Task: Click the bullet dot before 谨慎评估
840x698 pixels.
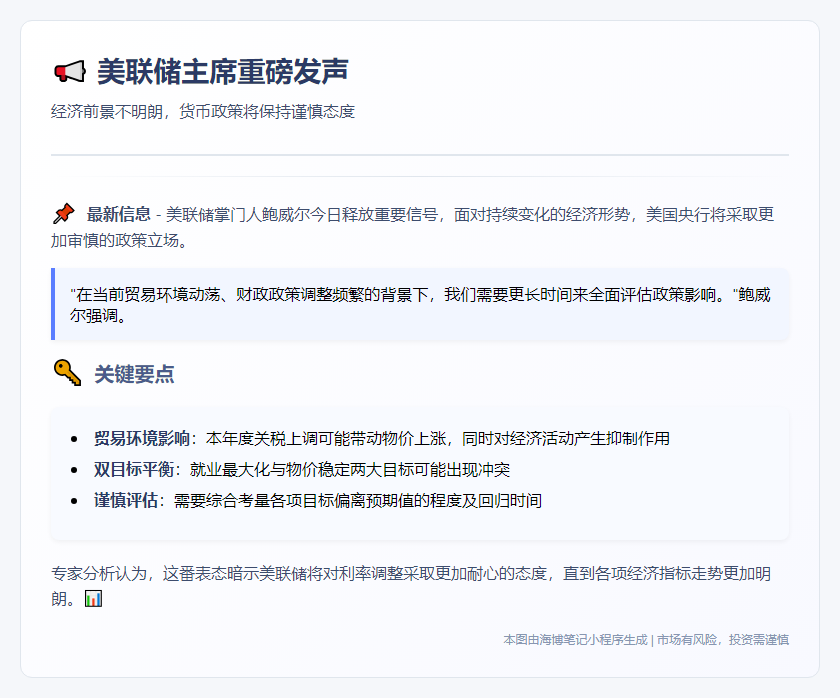Action: pyautogui.click(x=75, y=501)
